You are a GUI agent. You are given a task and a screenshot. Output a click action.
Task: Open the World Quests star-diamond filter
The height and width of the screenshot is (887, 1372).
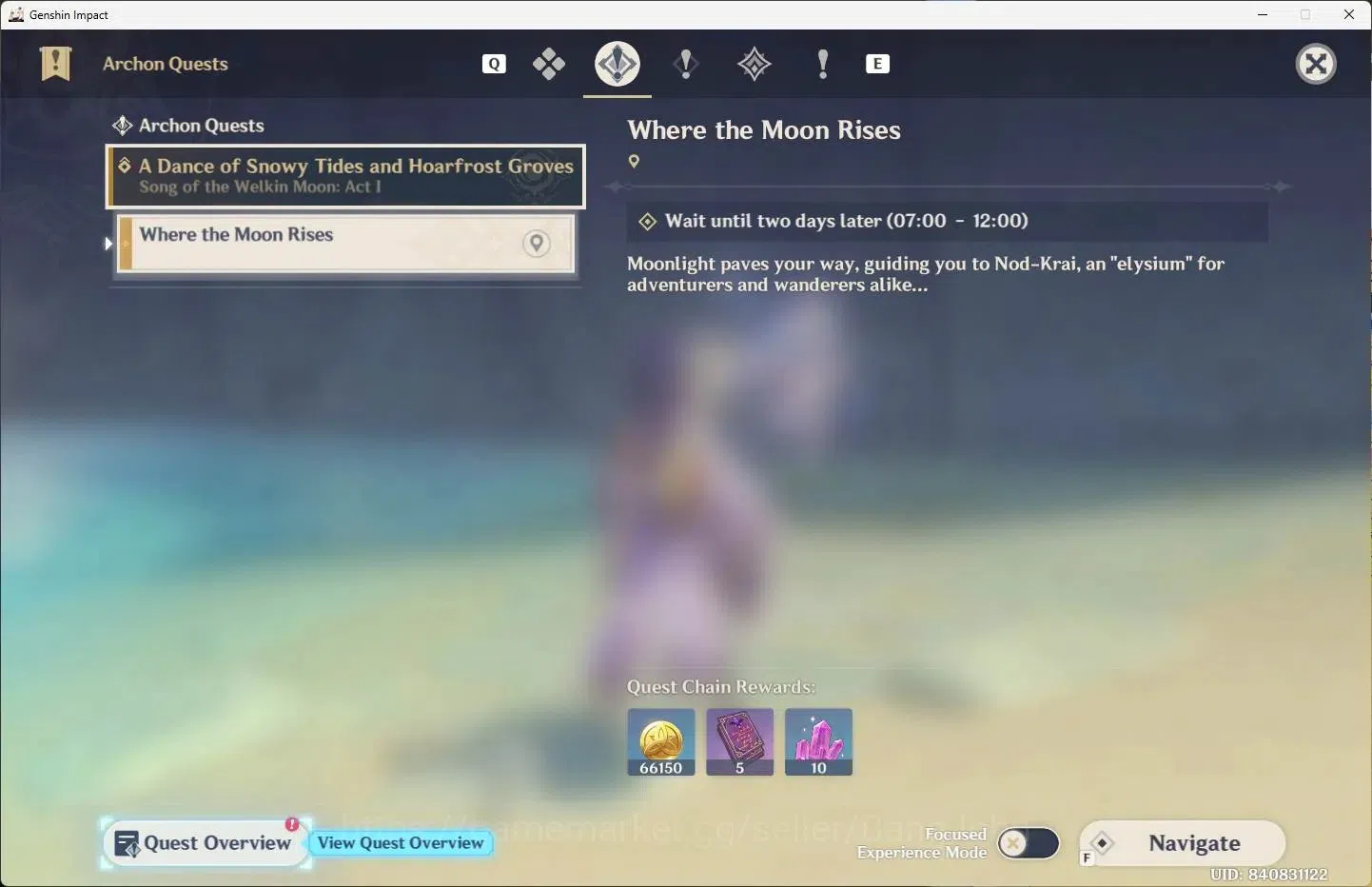tap(755, 64)
